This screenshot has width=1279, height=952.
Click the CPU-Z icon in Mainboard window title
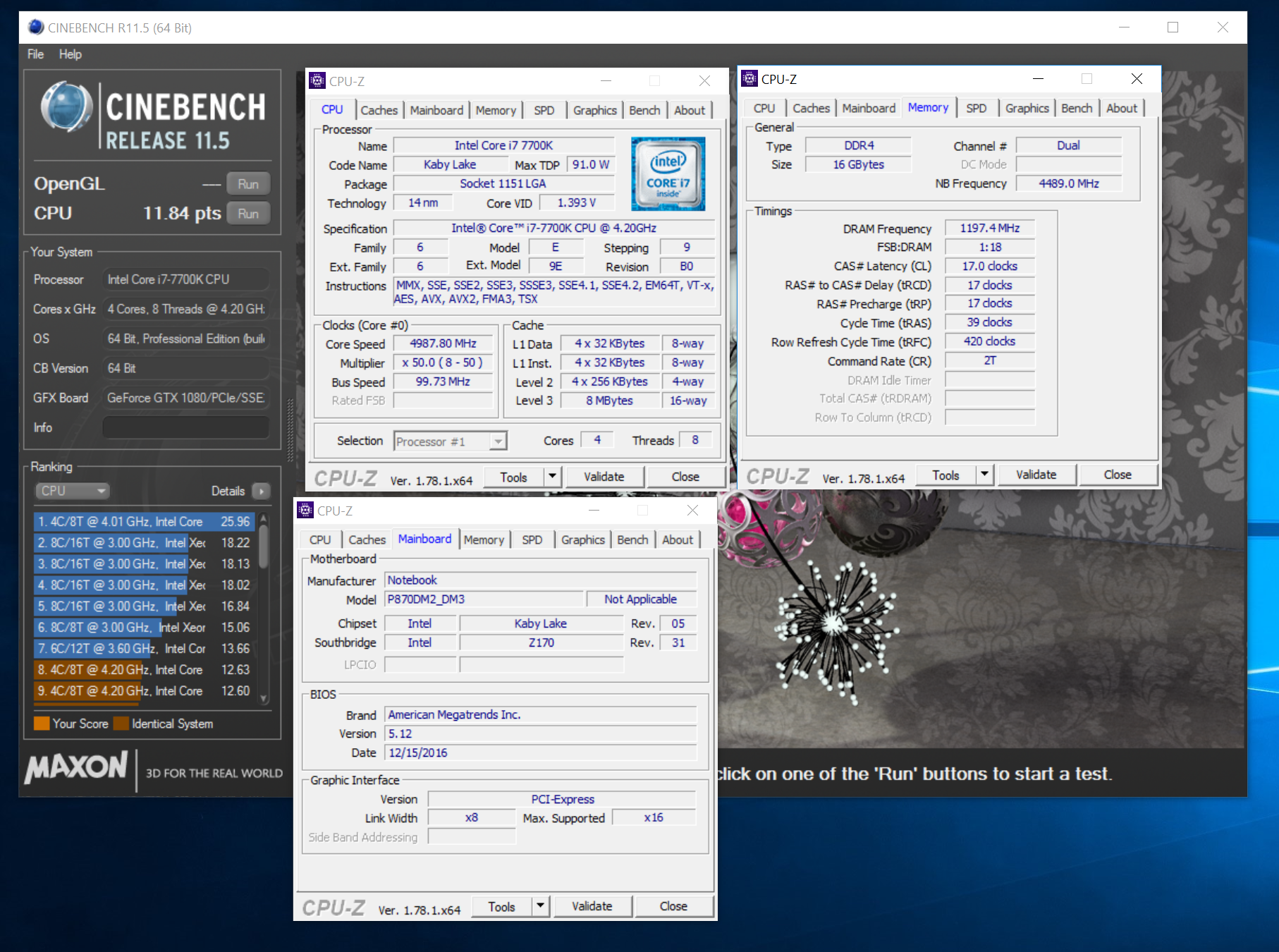click(305, 511)
